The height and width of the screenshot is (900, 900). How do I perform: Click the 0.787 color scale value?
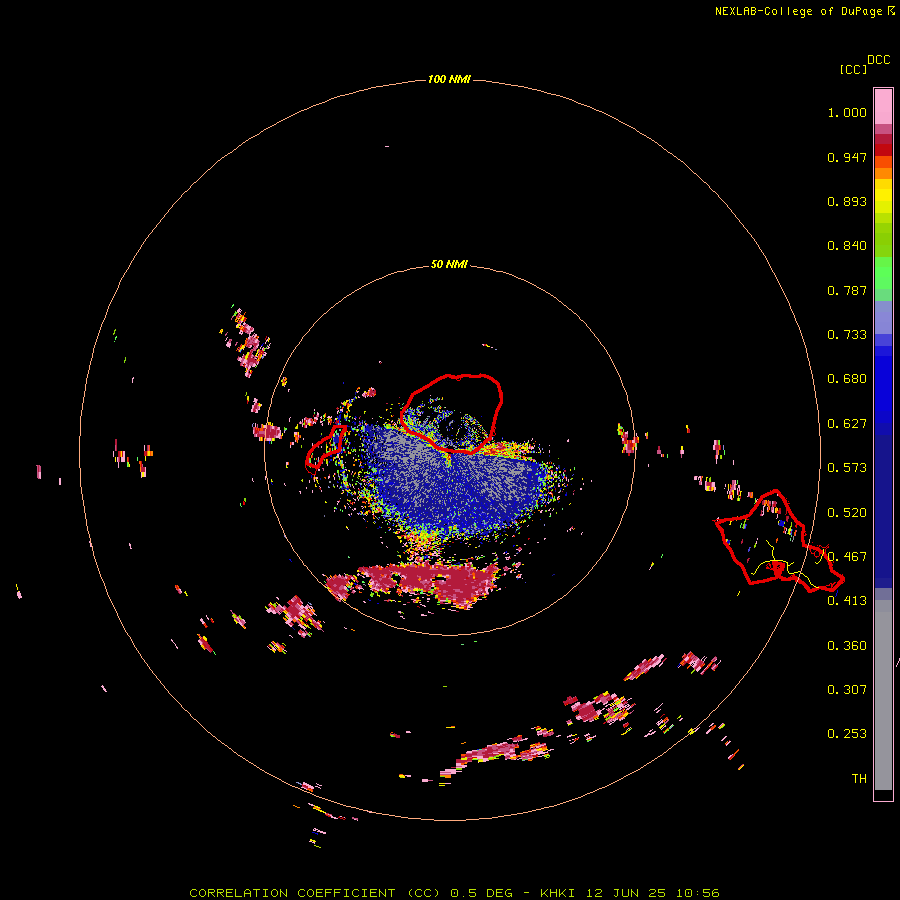coord(847,290)
